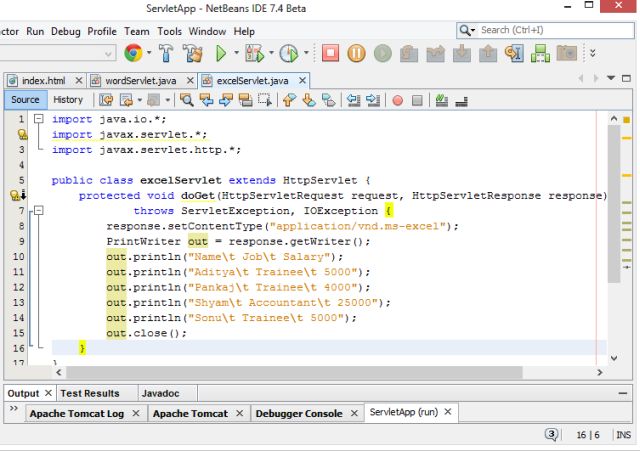The image size is (640, 451).
Task: Open the Team menu
Action: (x=137, y=31)
